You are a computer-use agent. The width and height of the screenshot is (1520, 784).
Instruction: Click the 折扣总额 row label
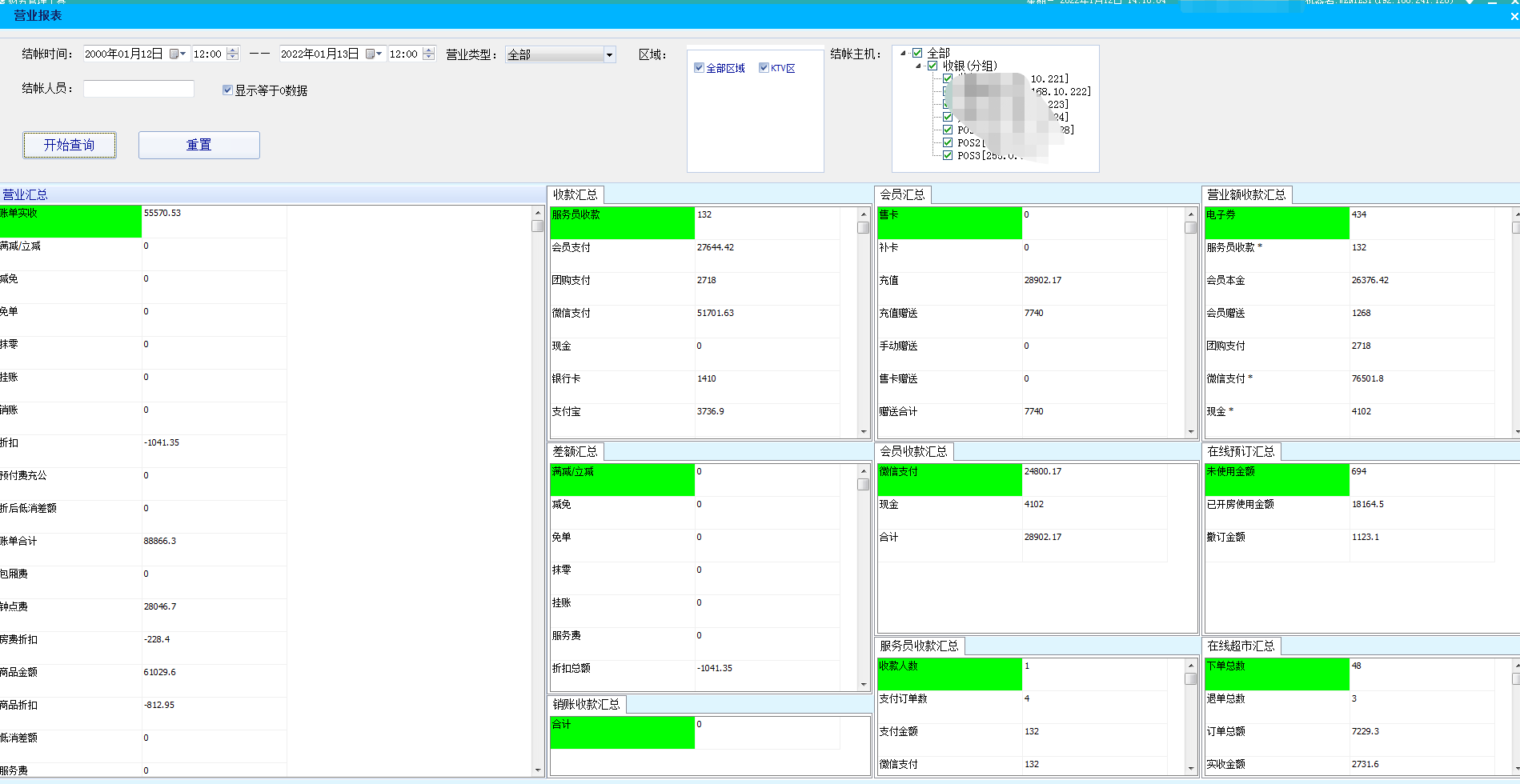[571, 668]
